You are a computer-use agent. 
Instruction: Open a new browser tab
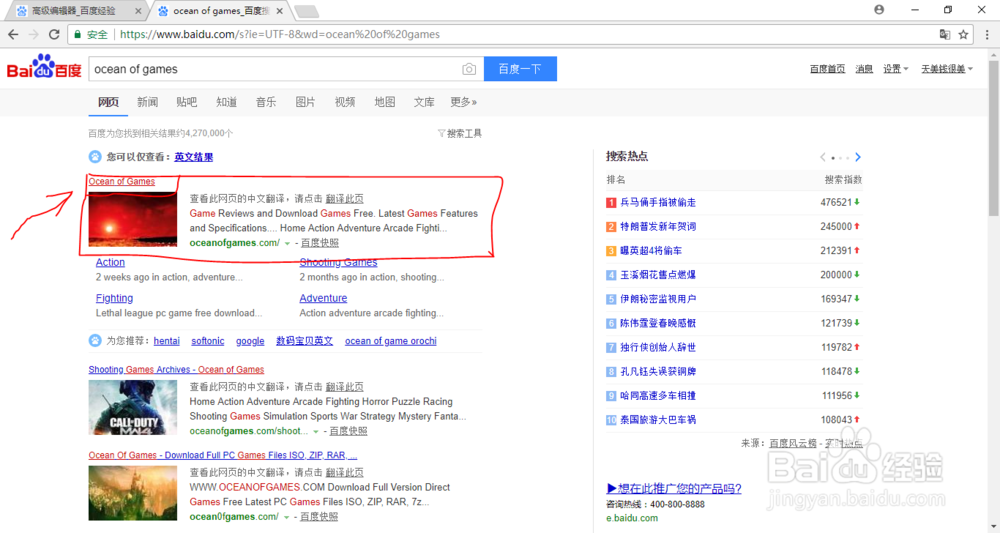(x=306, y=11)
